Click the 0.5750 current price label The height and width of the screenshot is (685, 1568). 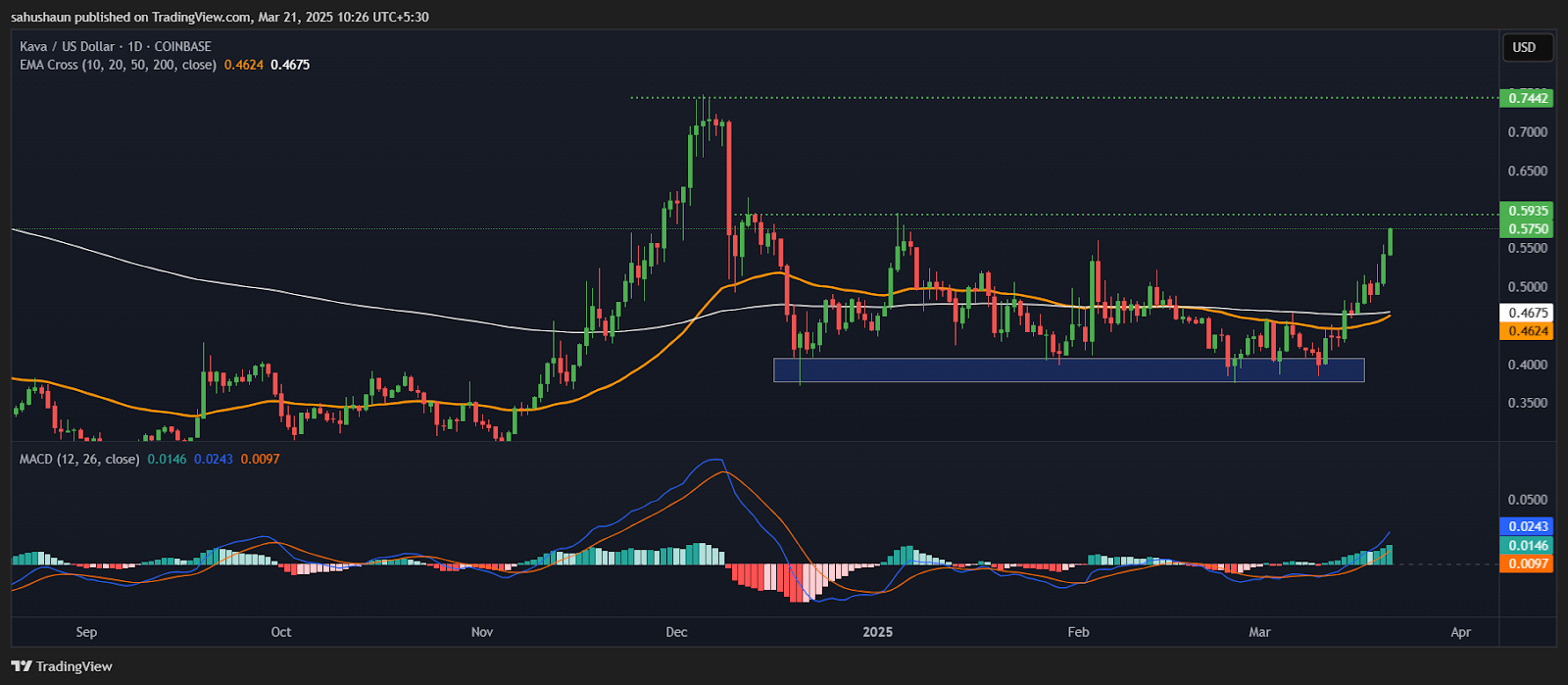[x=1527, y=228]
